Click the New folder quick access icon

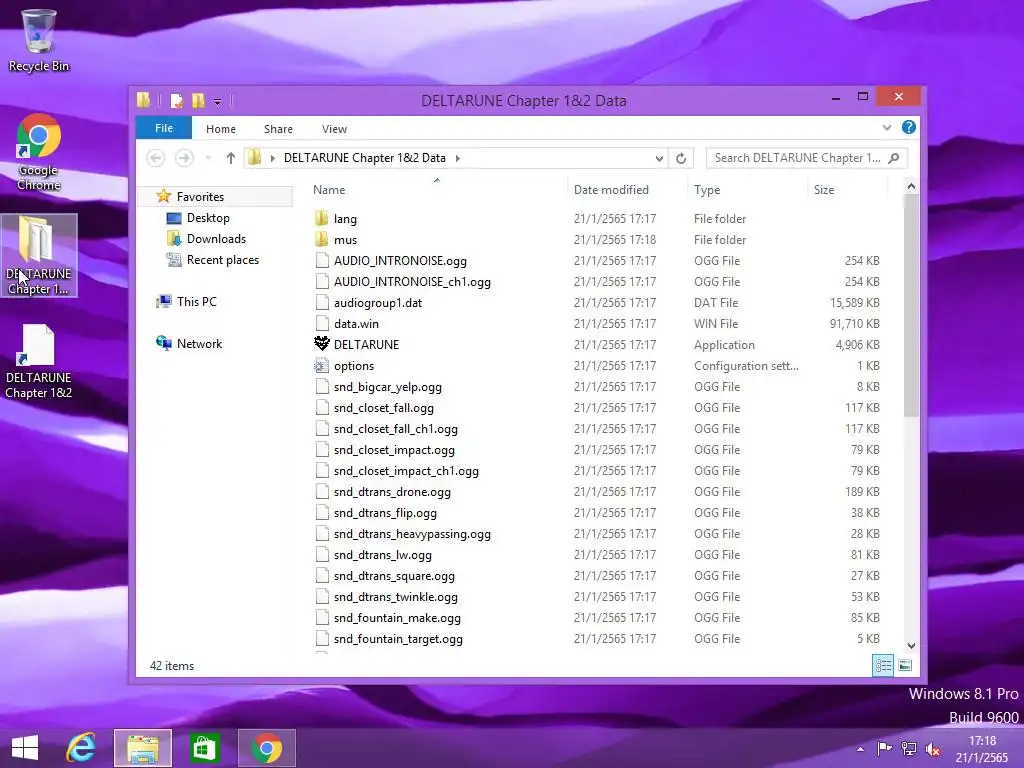point(198,101)
